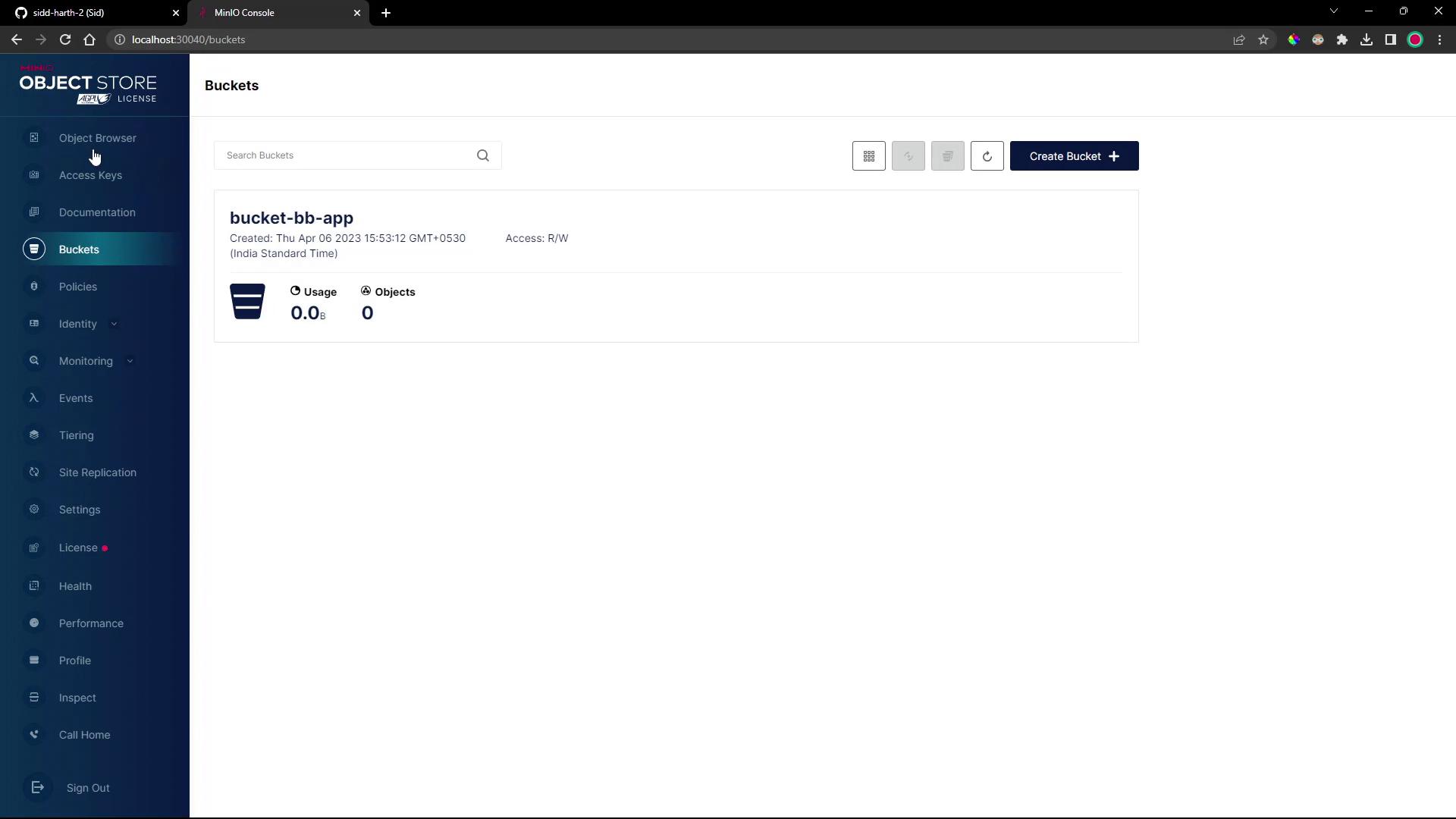Click the select multiple buckets grid icon
The width and height of the screenshot is (1456, 819).
pos(869,156)
